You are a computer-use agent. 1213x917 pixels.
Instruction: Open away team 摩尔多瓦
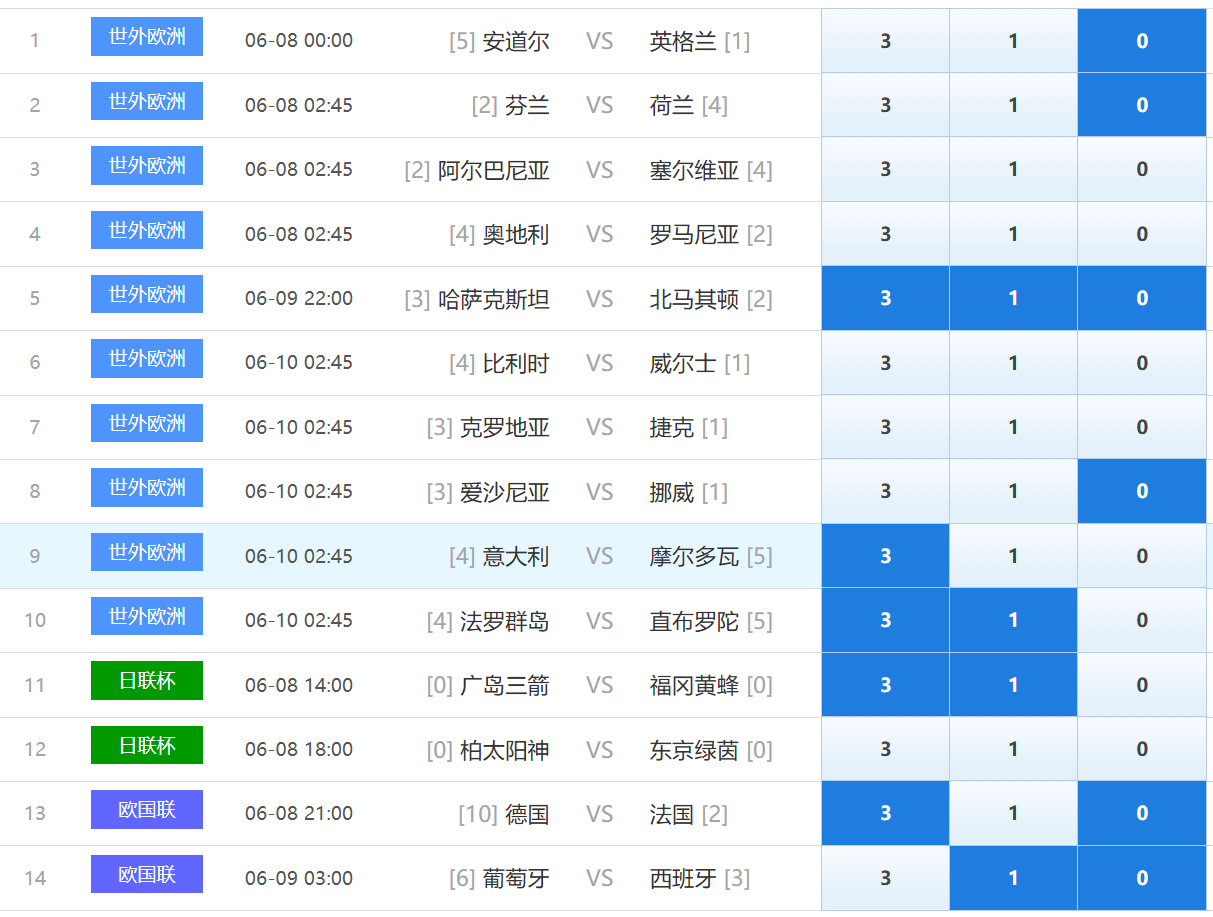click(x=694, y=556)
